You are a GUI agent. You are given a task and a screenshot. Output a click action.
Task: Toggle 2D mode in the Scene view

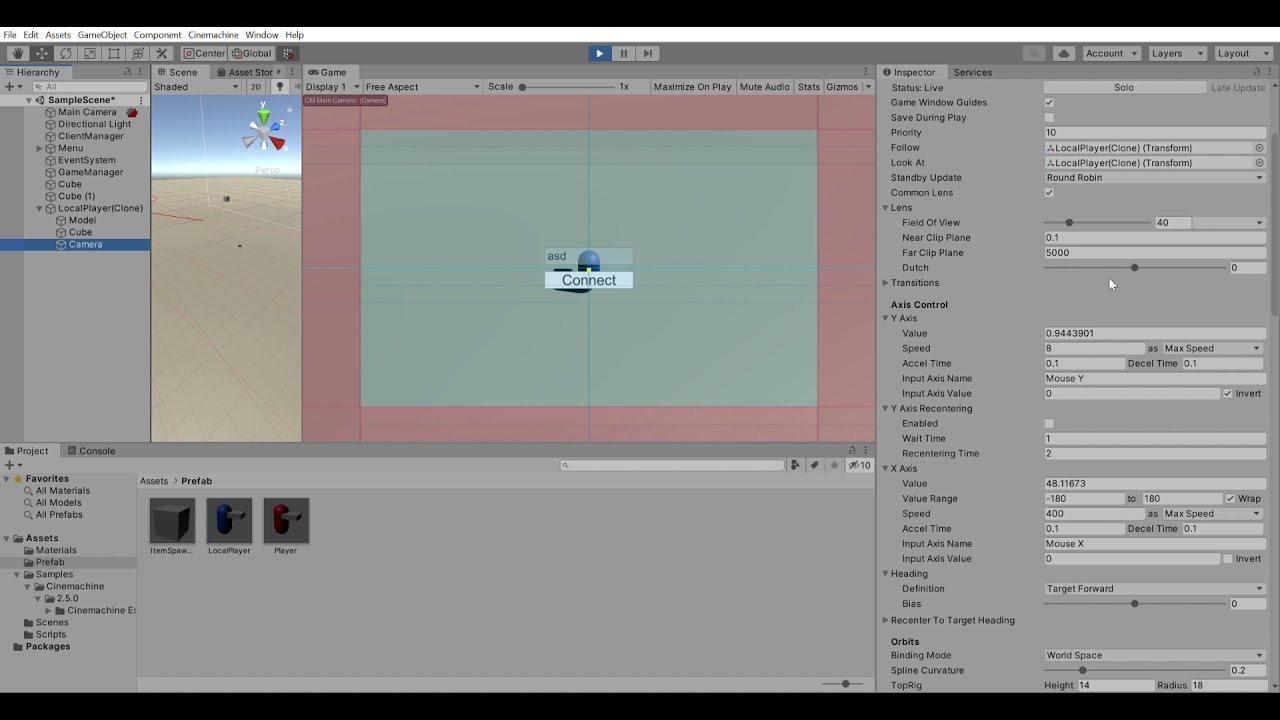256,87
